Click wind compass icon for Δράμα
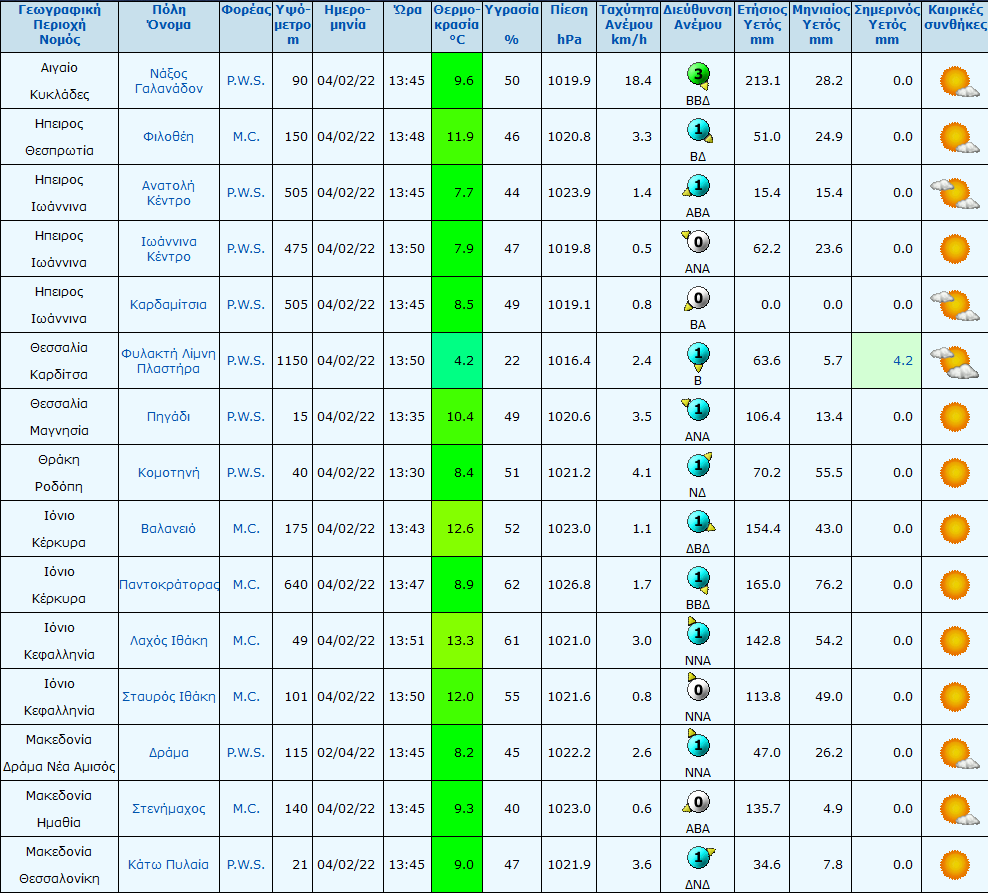The width and height of the screenshot is (988, 893). coord(698,744)
